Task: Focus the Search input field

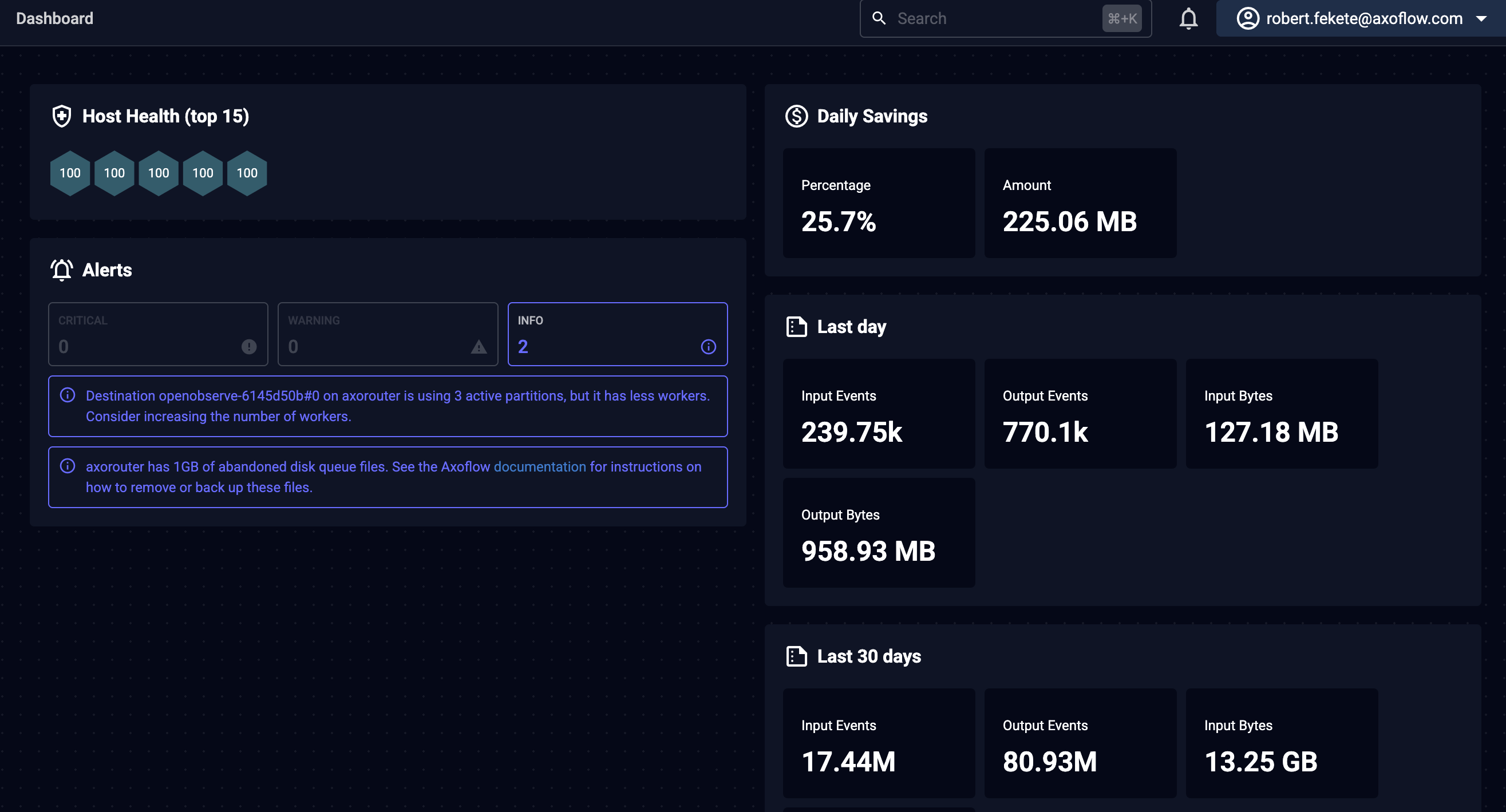Action: 1005,19
